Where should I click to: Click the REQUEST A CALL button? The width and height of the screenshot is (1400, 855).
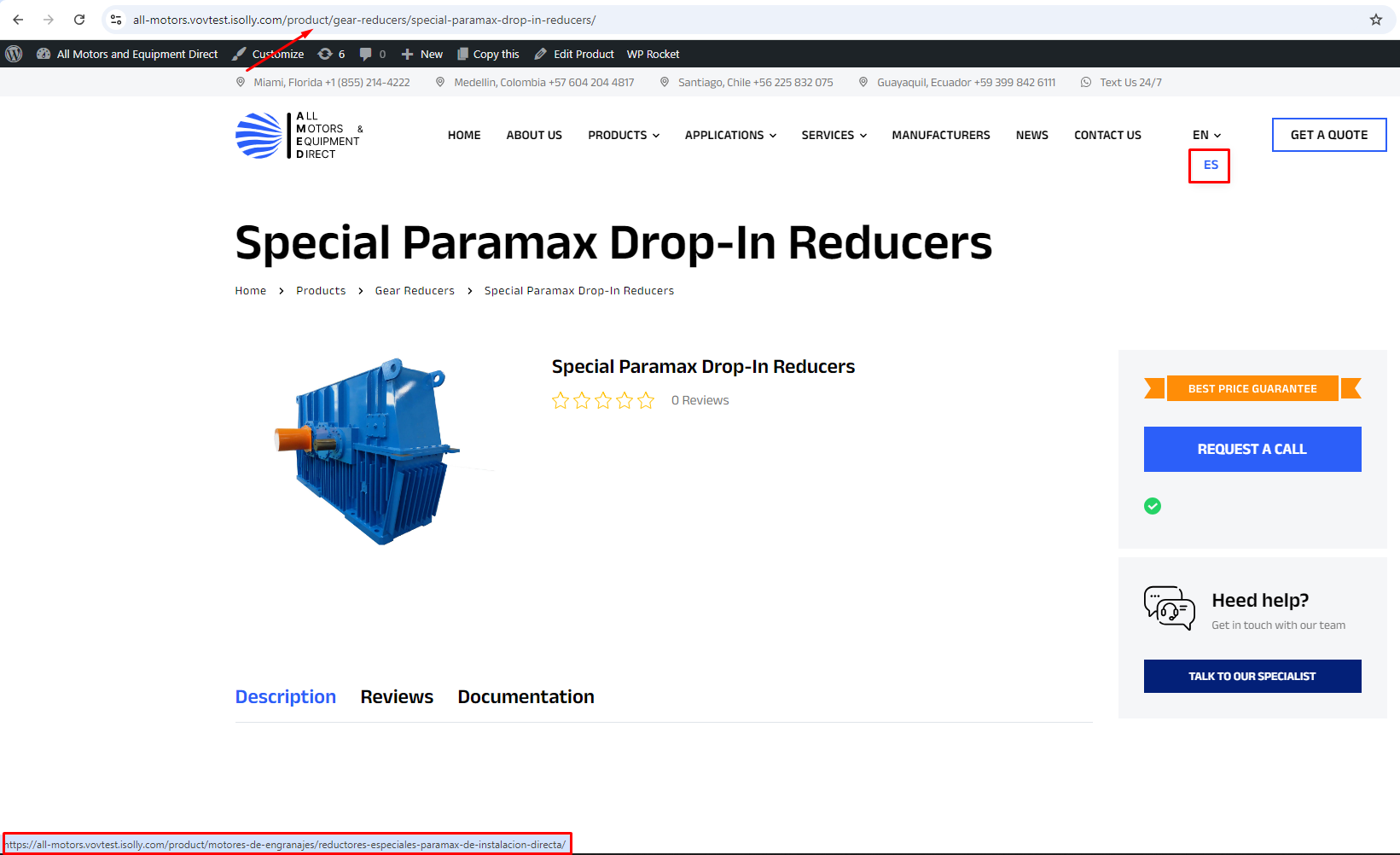pos(1252,449)
